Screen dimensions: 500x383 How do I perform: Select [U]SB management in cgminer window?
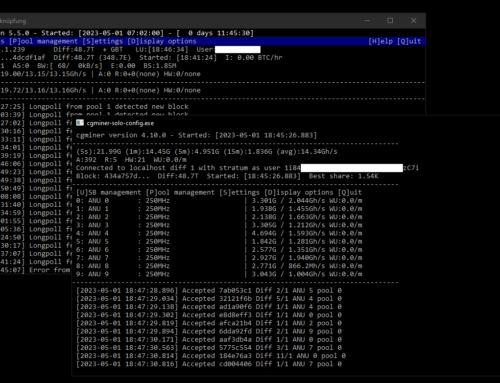coord(109,192)
